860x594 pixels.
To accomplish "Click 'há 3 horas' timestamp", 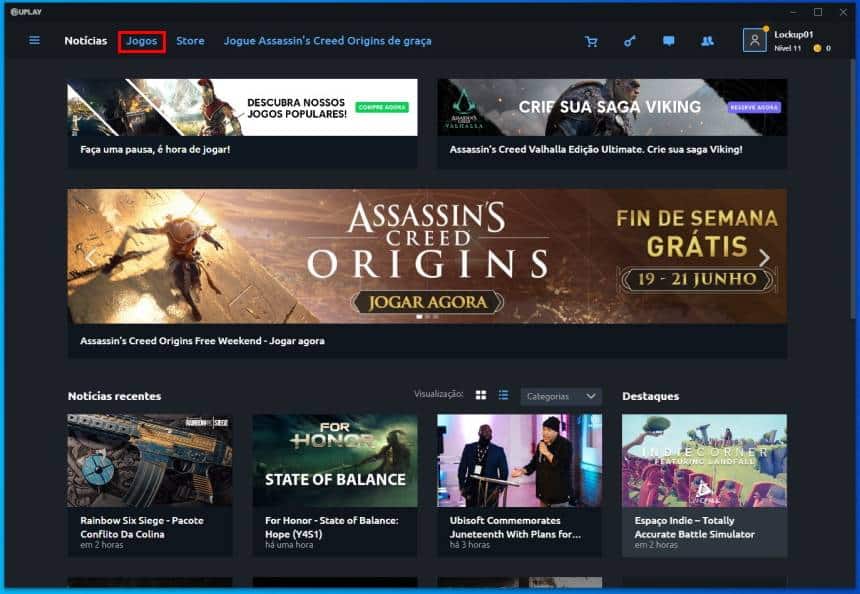I will pyautogui.click(x=470, y=545).
